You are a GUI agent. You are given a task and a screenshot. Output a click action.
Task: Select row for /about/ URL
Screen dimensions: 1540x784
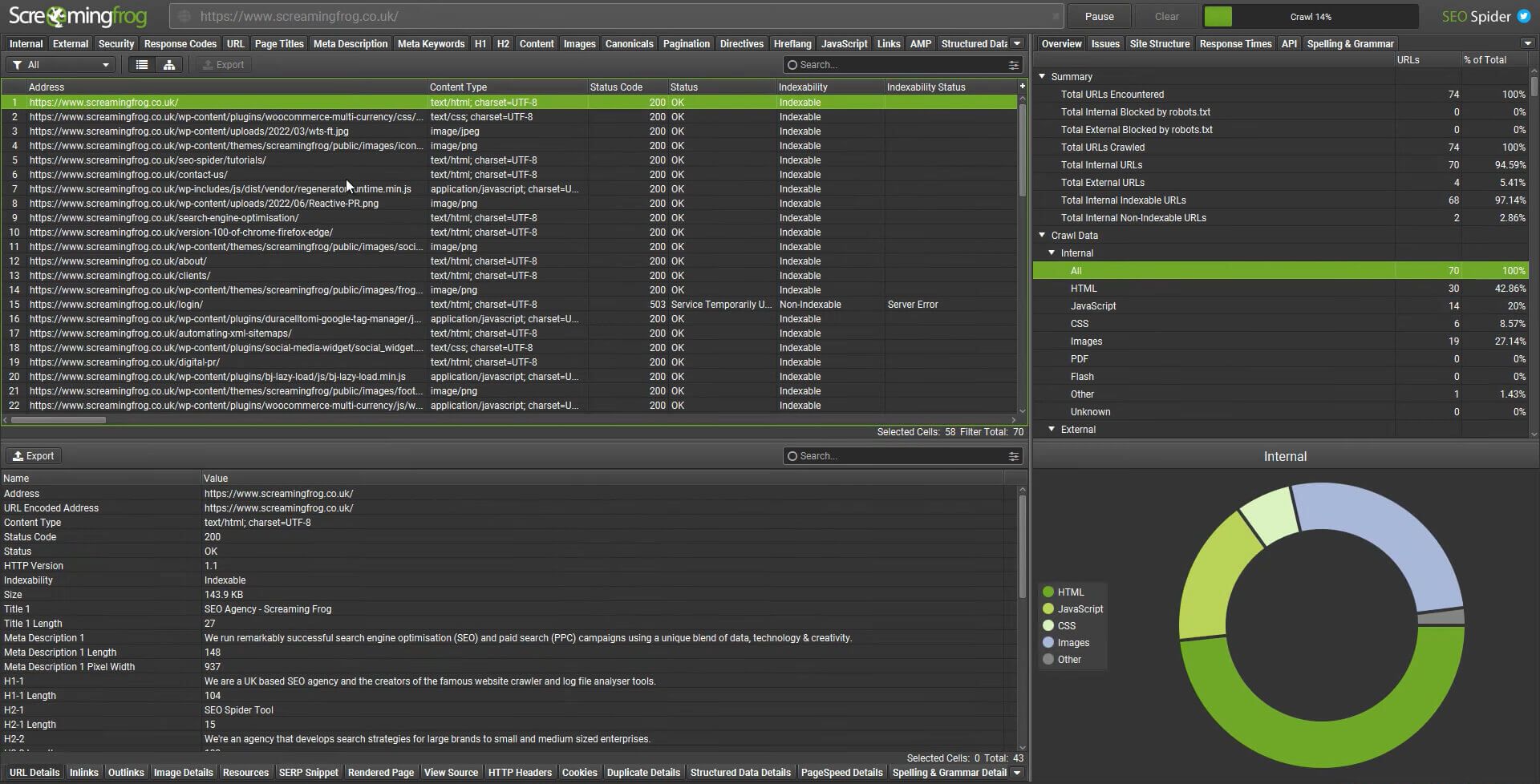[509, 261]
